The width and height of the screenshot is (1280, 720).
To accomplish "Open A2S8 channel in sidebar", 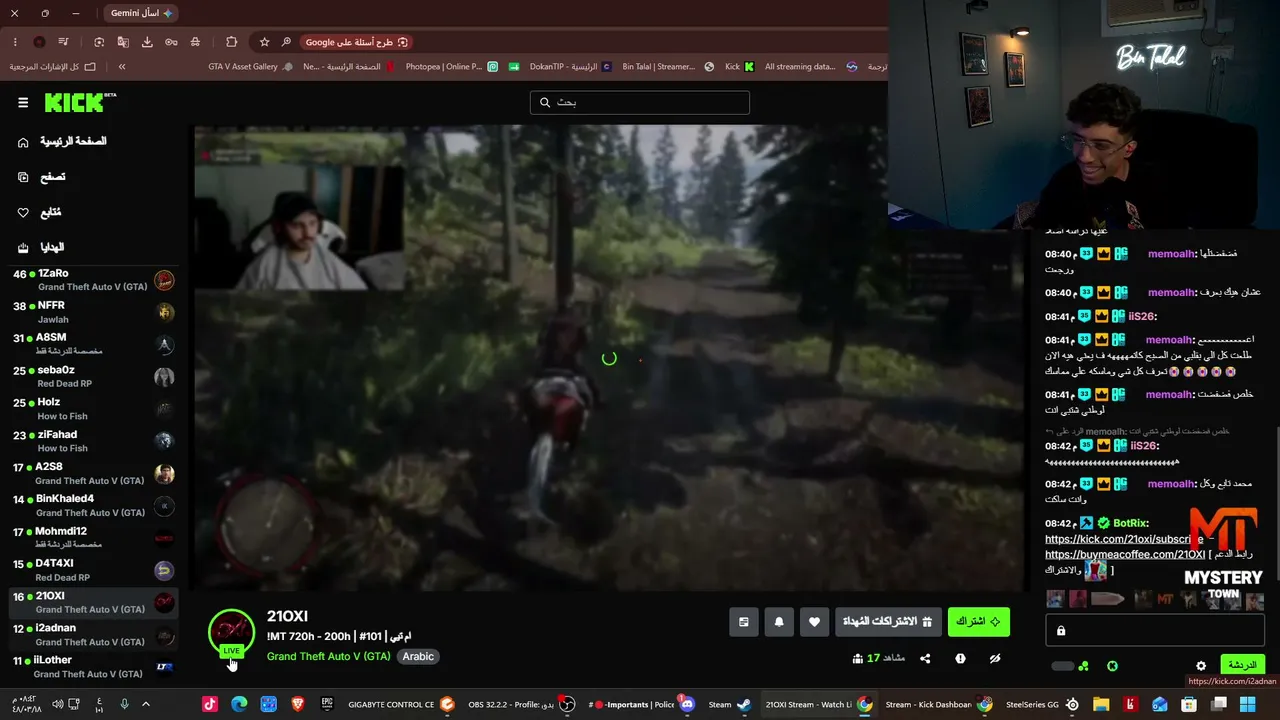I will tap(95, 473).
